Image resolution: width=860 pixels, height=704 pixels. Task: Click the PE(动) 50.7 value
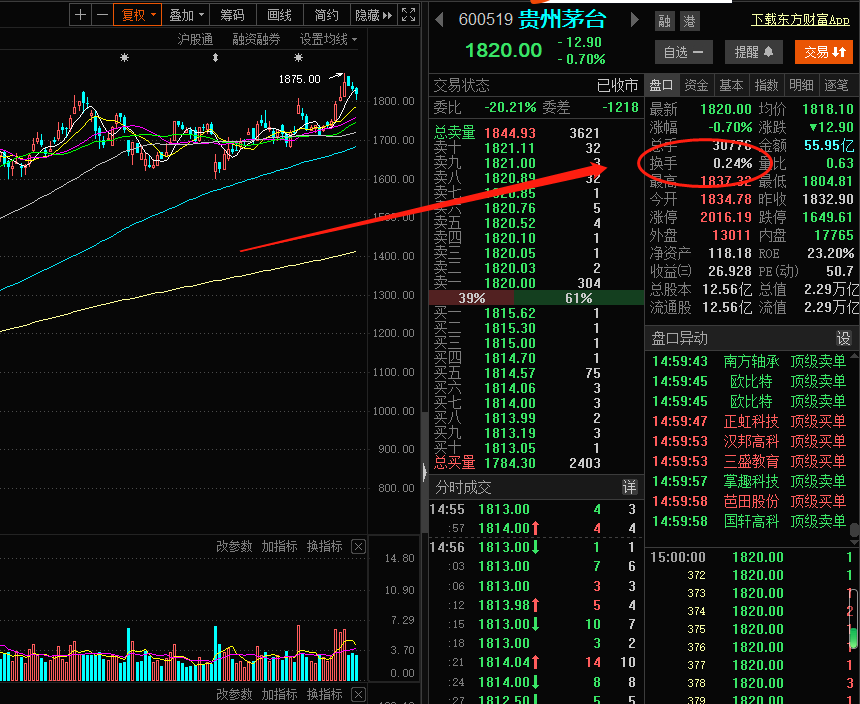pos(840,271)
